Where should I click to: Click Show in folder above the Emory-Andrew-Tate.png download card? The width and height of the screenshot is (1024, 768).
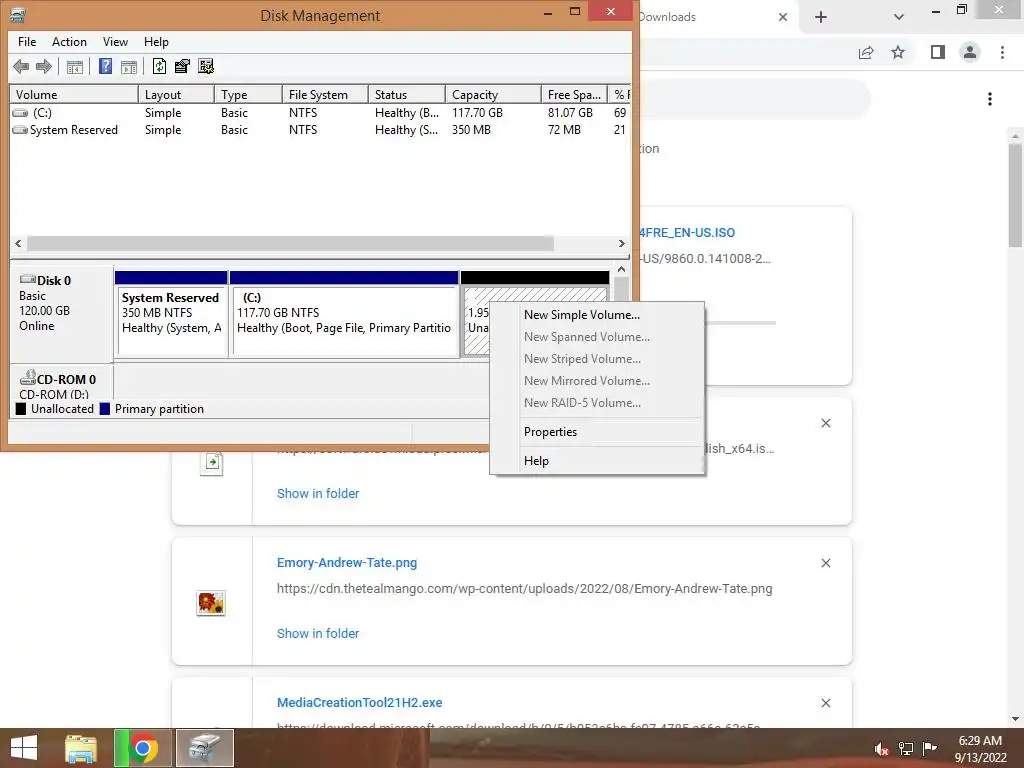coord(318,494)
